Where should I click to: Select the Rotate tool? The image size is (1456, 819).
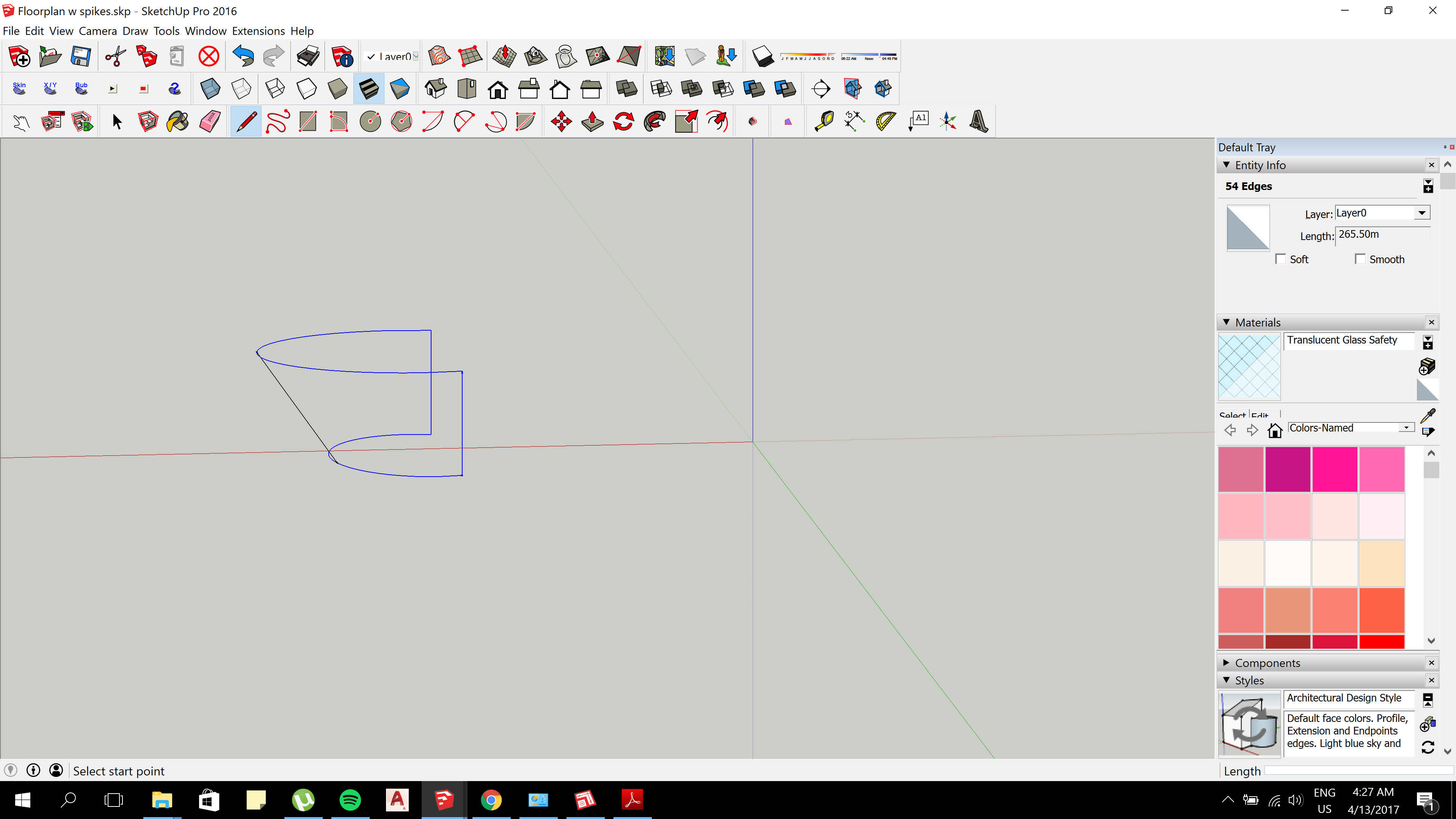click(x=623, y=121)
